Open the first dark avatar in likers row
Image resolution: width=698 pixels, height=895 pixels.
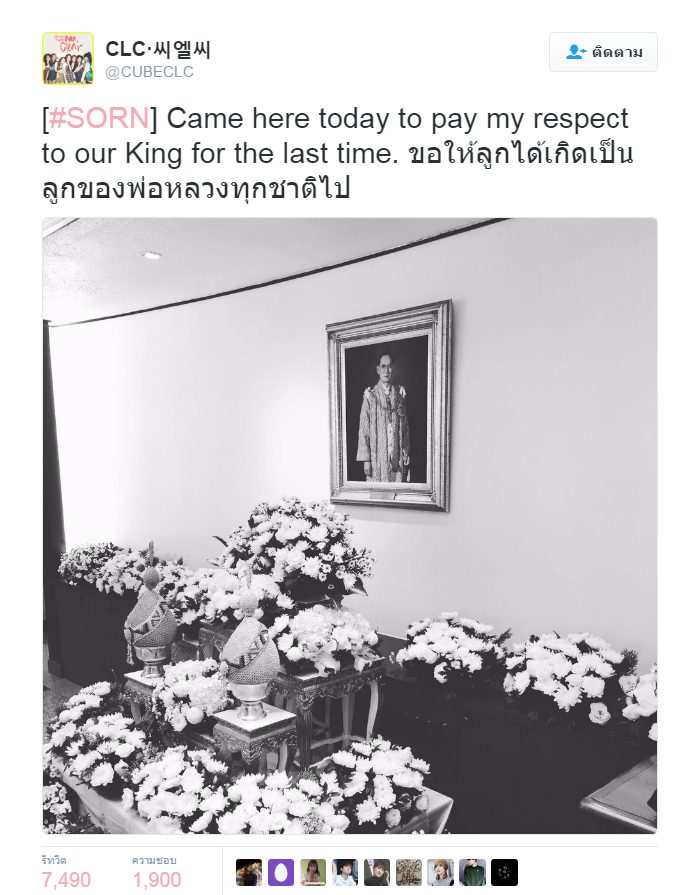click(249, 873)
